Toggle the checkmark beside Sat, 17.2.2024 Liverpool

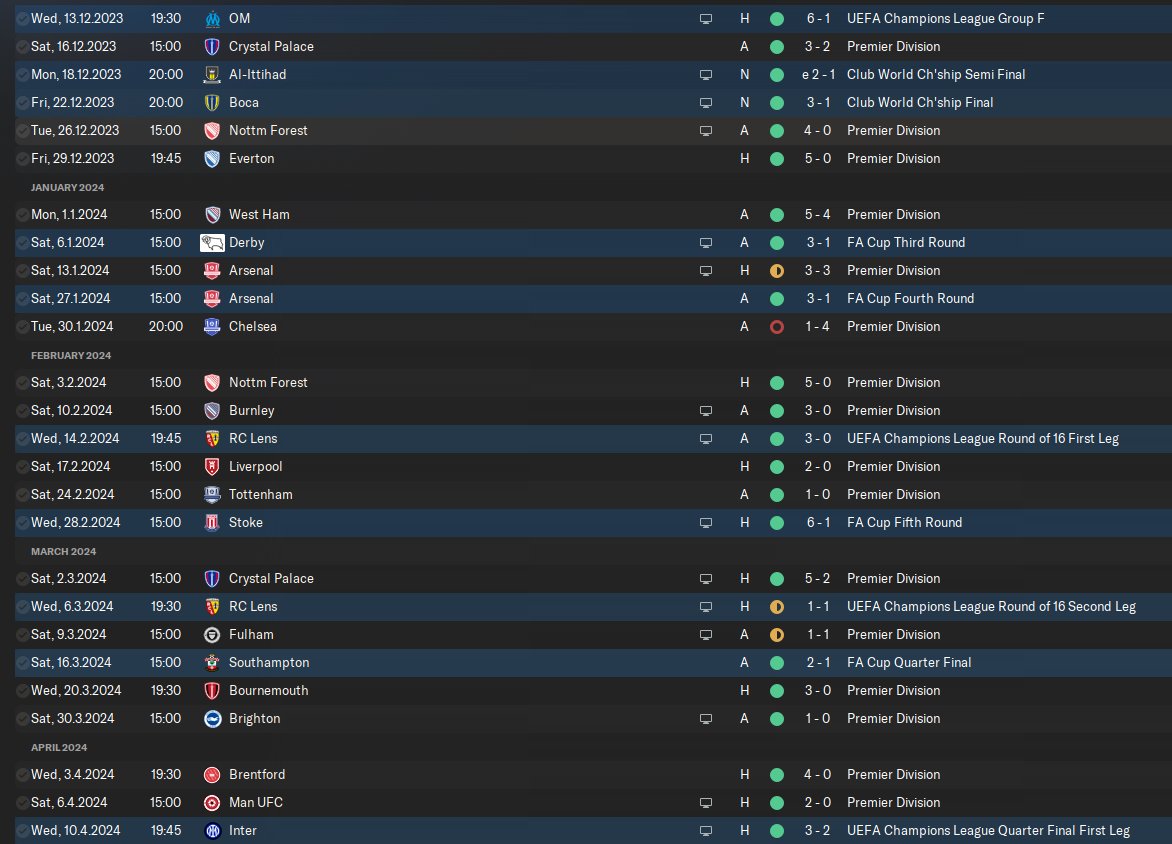tap(22, 466)
